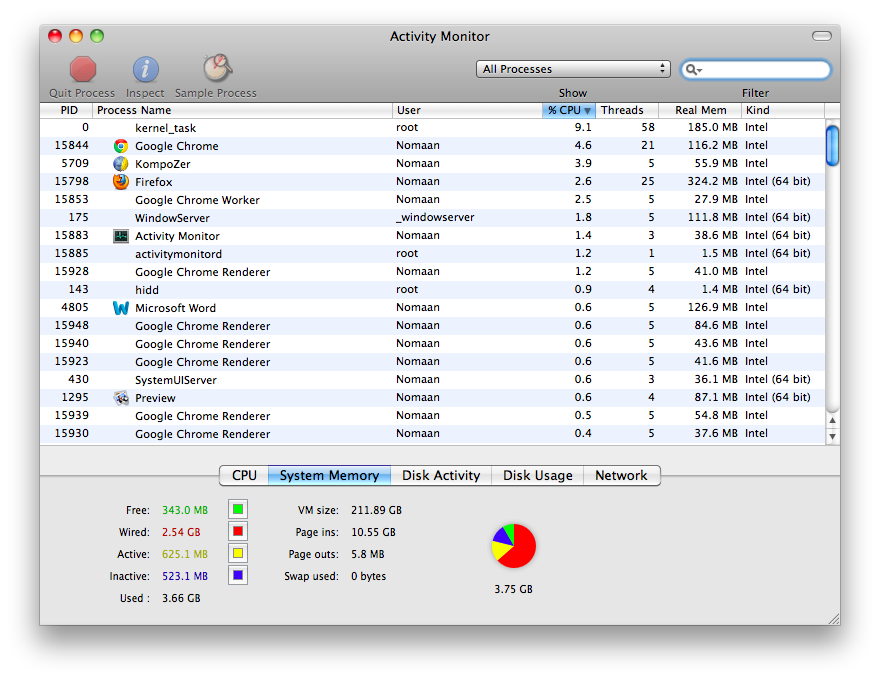The image size is (880, 680).
Task: Click the 324.2 MB Real Mem value
Action: point(712,181)
